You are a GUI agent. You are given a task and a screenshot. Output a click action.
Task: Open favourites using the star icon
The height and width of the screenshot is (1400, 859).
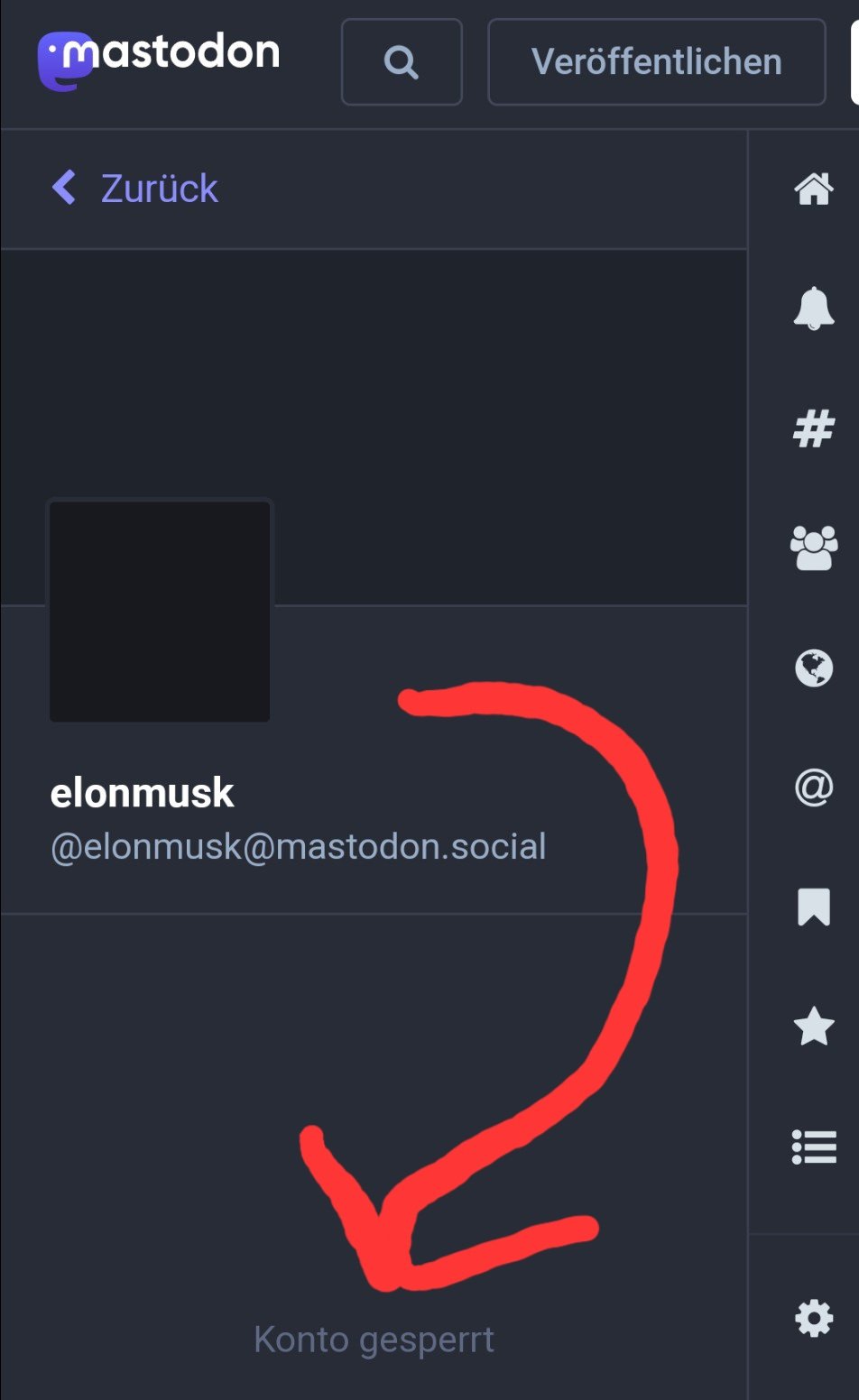point(813,1027)
